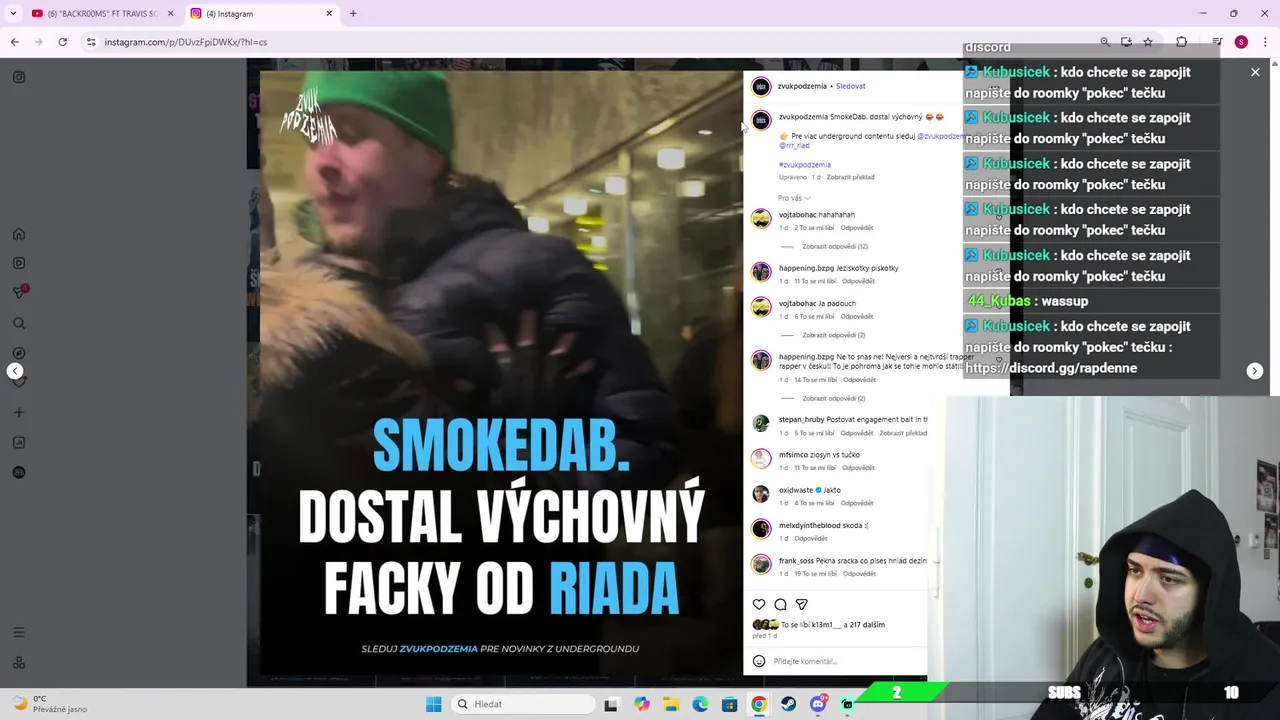Open the More hamburger menu in sidebar
Screen dimensions: 1280x720
click(x=19, y=632)
